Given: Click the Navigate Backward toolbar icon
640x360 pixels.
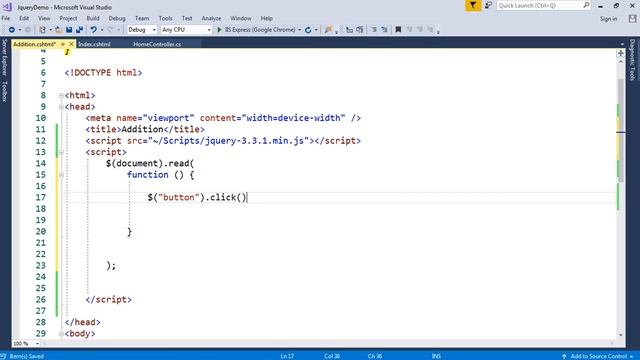Looking at the screenshot, I should 11,30.
